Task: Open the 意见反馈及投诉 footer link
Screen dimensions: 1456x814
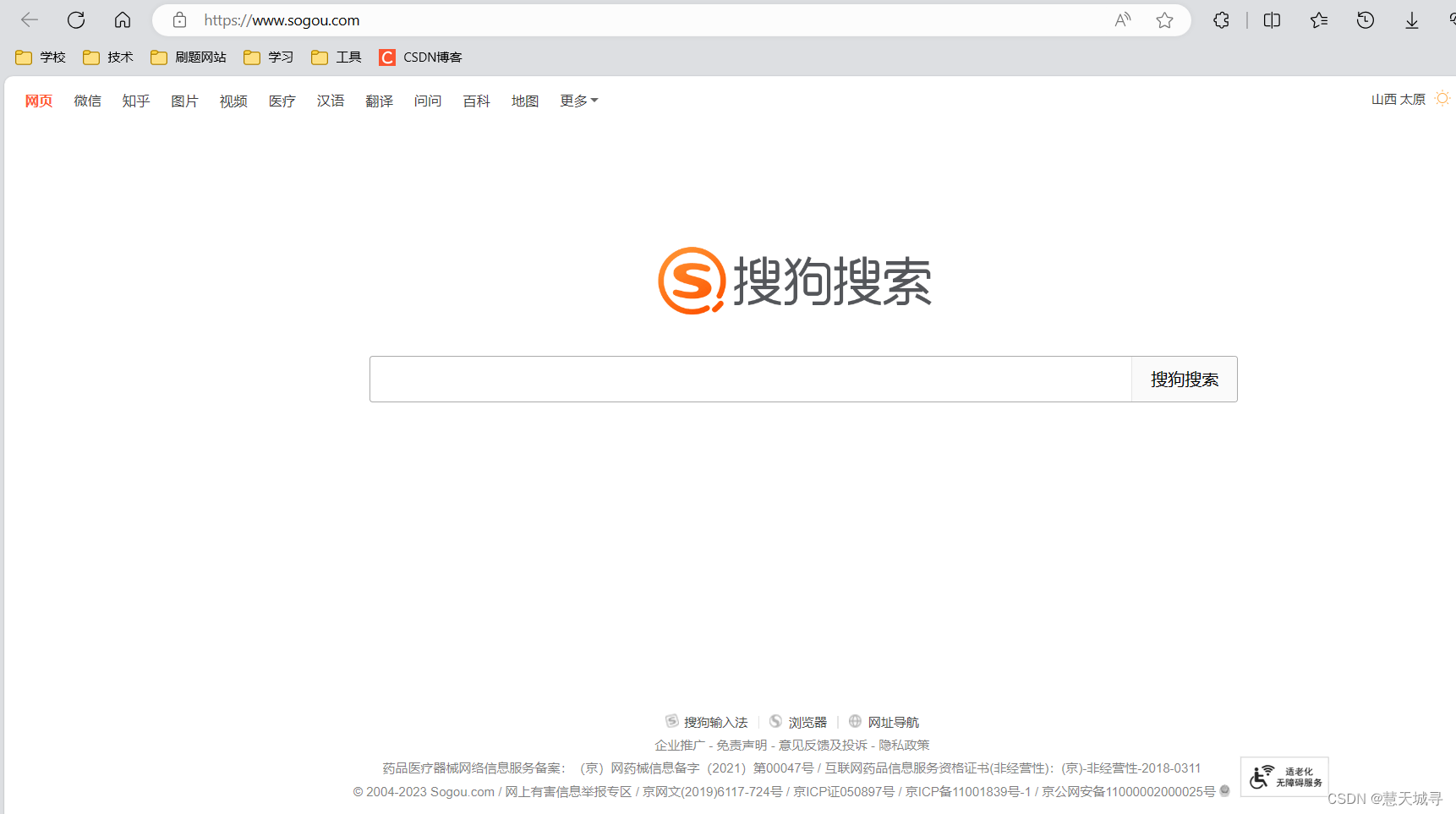Action: click(x=823, y=745)
